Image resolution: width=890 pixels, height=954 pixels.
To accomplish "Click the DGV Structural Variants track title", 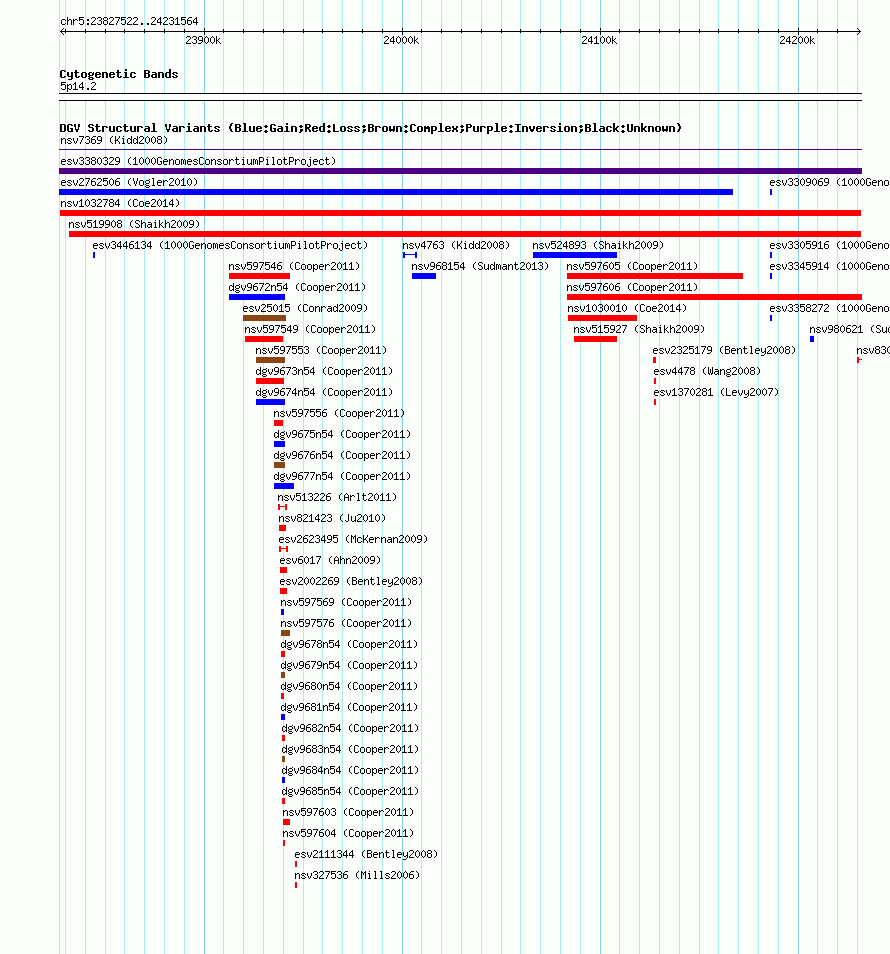I will [x=370, y=128].
